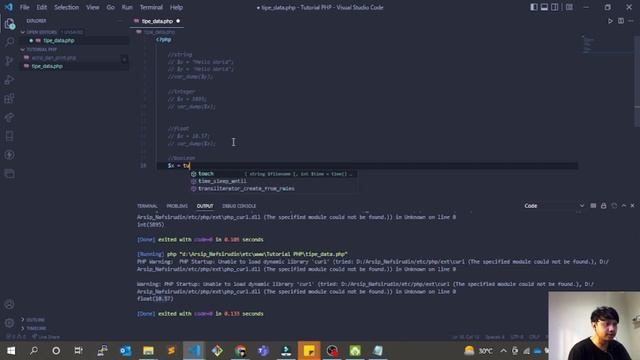Switch to the Debug Console tab
The width and height of the screenshot is (640, 360).
pos(239,206)
